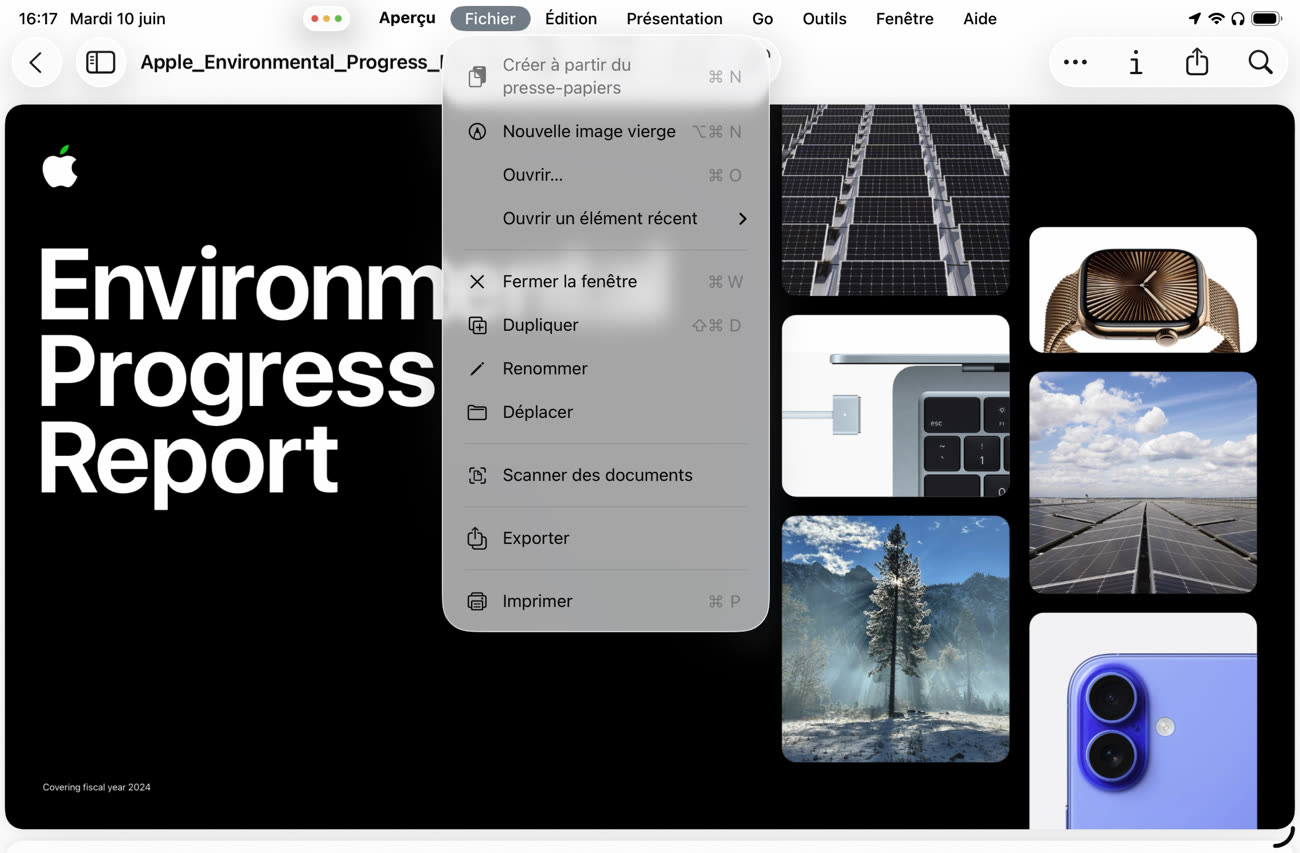Open the Aide menu
This screenshot has height=853, width=1300.
pyautogui.click(x=979, y=18)
